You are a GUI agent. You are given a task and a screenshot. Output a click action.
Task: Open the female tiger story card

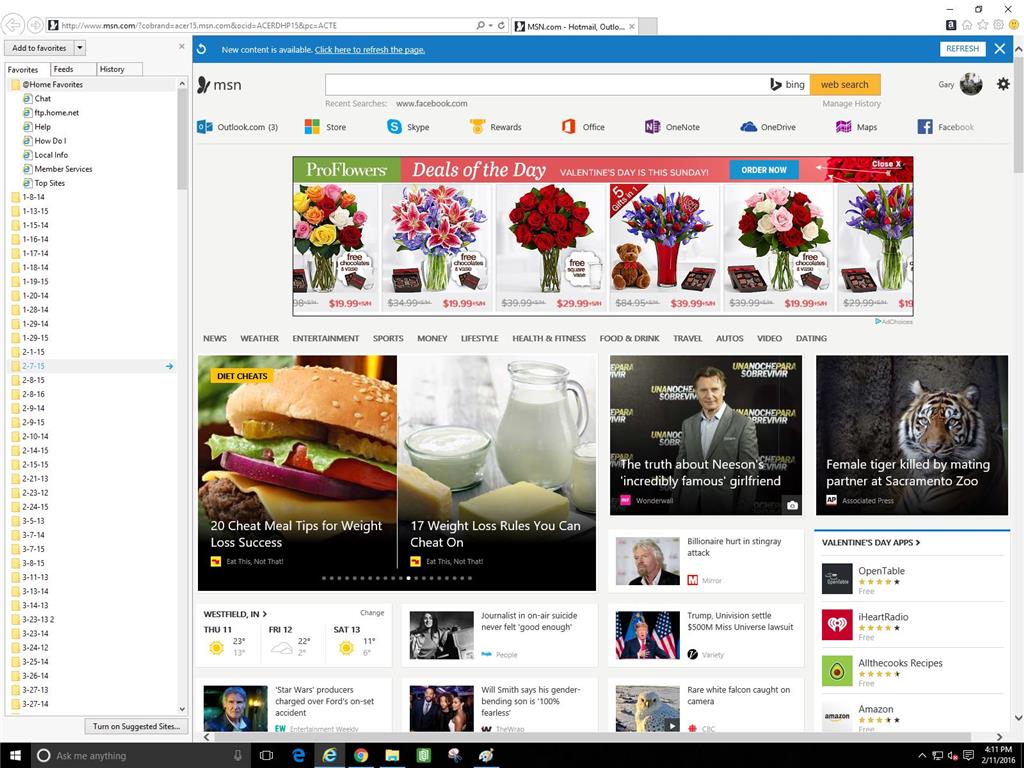click(912, 435)
